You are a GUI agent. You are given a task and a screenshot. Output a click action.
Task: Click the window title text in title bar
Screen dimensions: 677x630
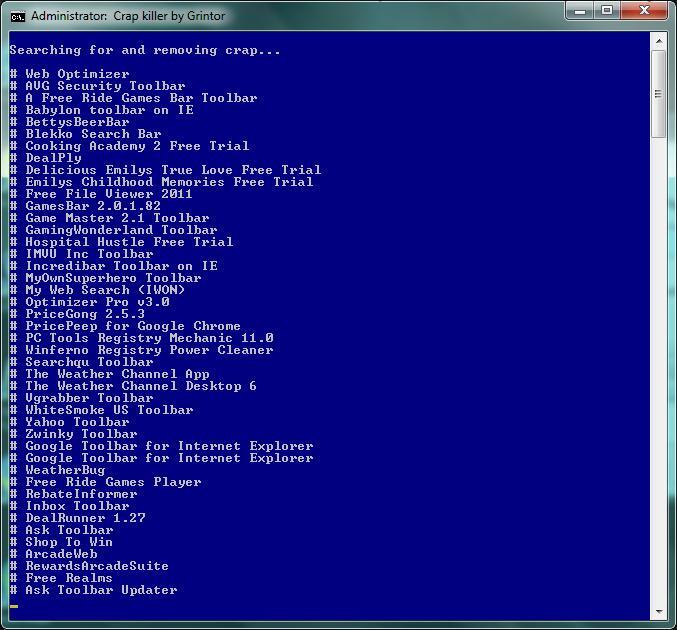pos(128,16)
